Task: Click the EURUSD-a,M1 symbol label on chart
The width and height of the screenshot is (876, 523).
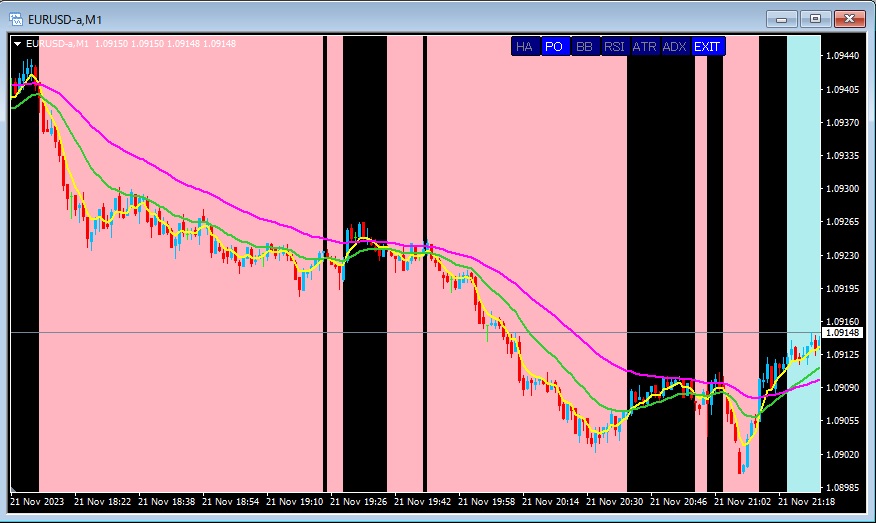Action: click(58, 44)
